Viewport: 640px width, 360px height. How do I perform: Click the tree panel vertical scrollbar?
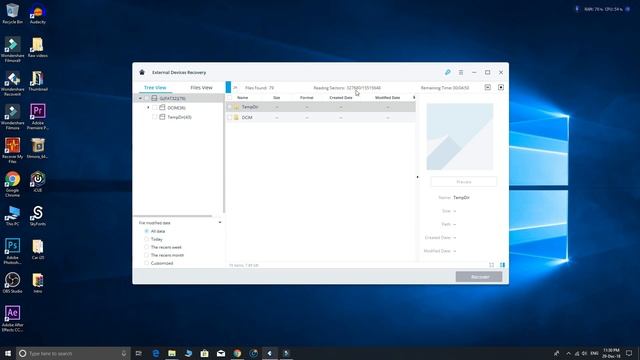(x=224, y=153)
